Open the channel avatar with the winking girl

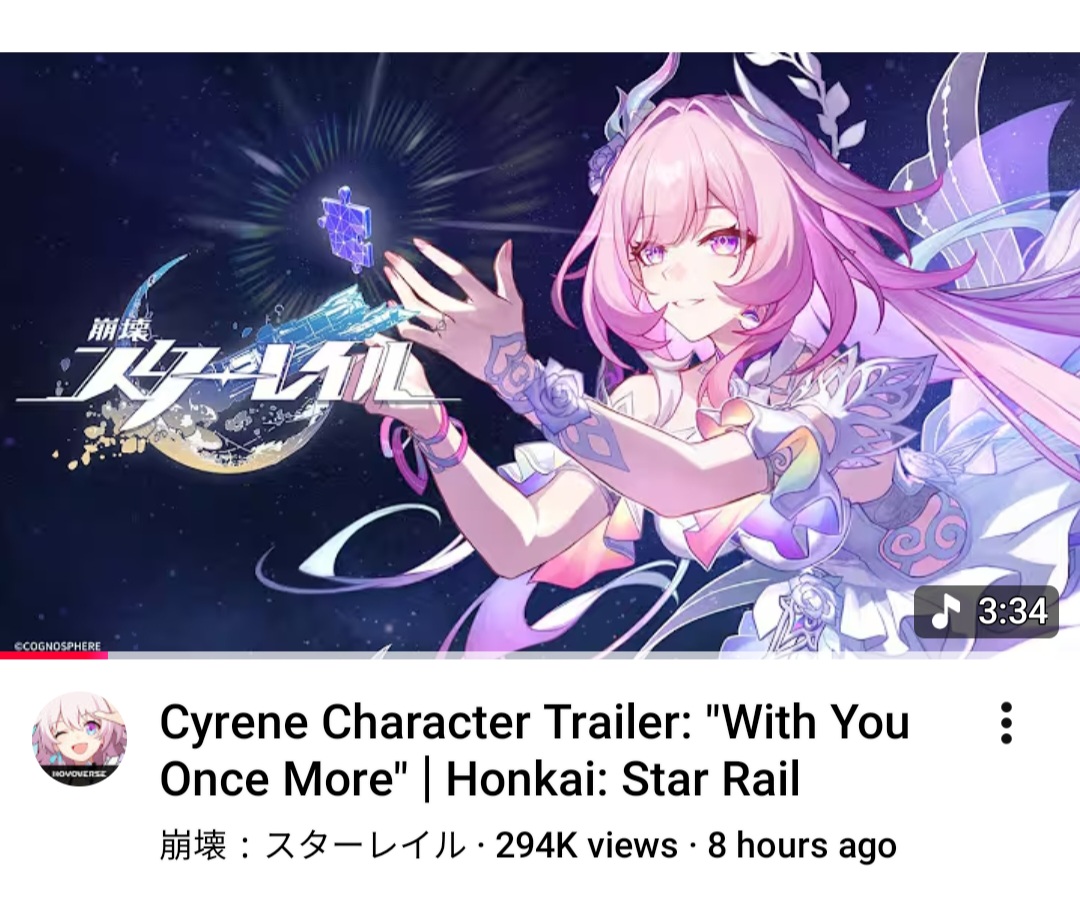point(79,740)
